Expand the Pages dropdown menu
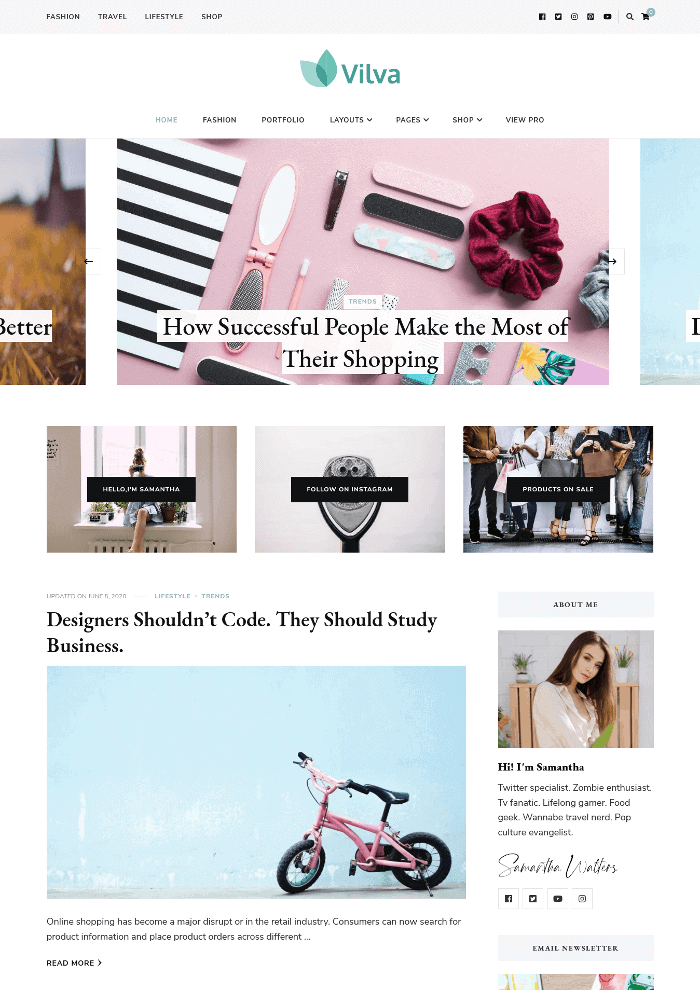 pyautogui.click(x=412, y=120)
